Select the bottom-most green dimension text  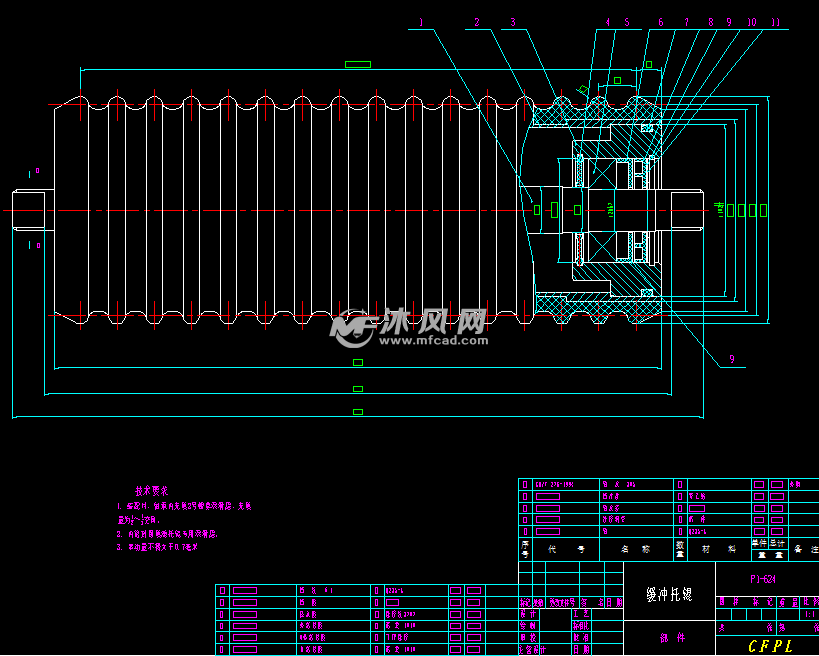pos(358,411)
